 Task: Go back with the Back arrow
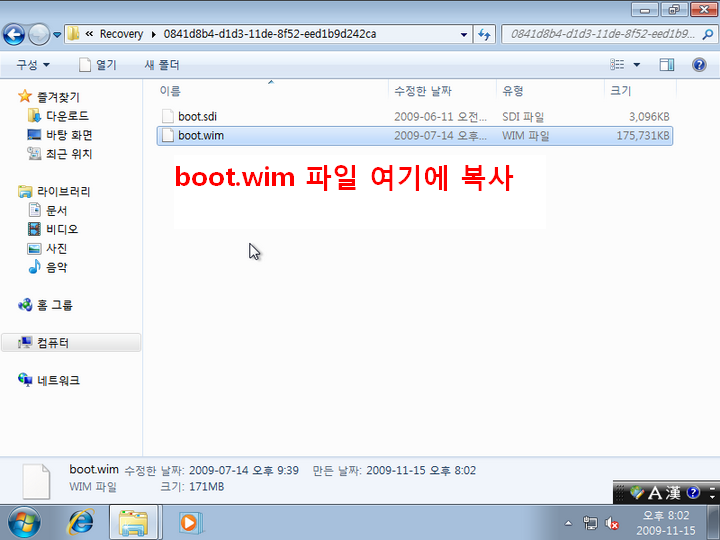click(x=14, y=34)
